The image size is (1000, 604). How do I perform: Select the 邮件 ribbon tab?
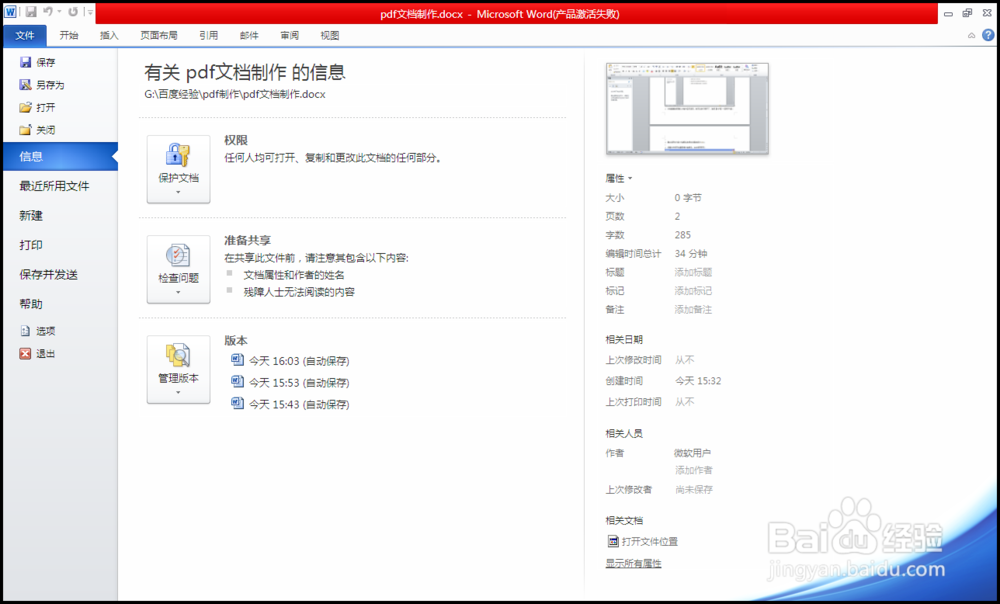pyautogui.click(x=249, y=36)
